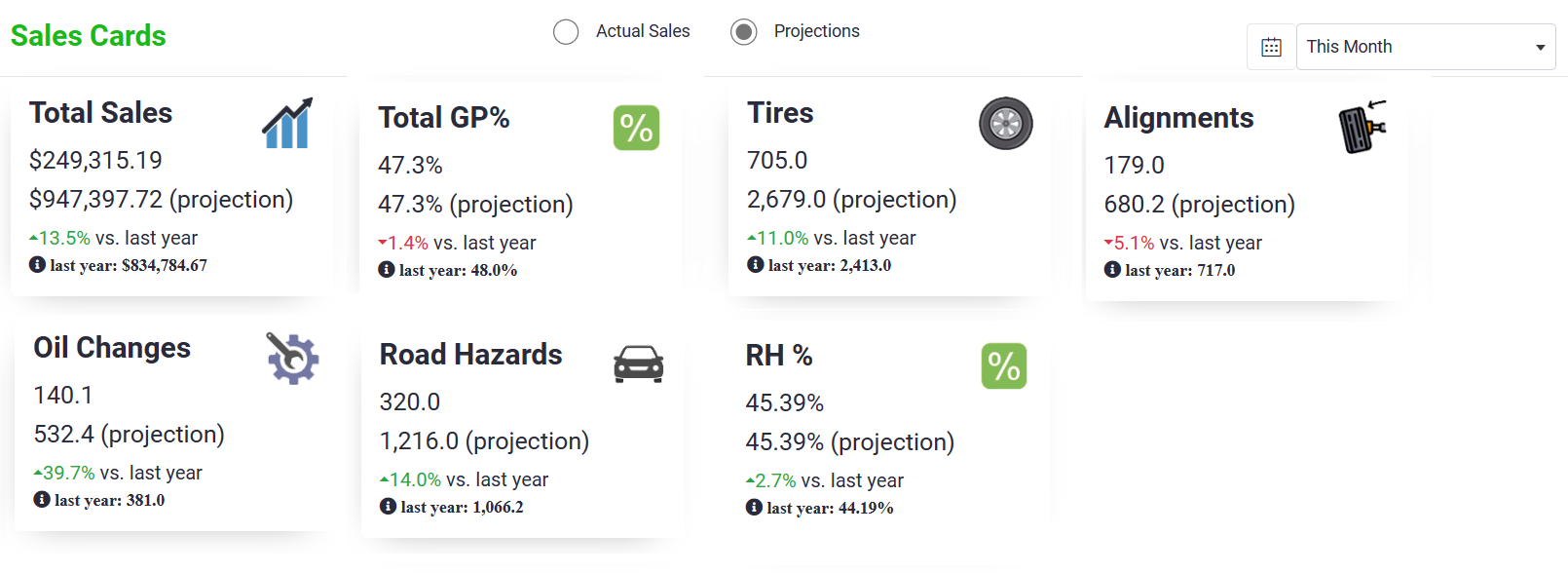This screenshot has width=1568, height=573.
Task: Open the Total Sales card title
Action: tap(100, 113)
